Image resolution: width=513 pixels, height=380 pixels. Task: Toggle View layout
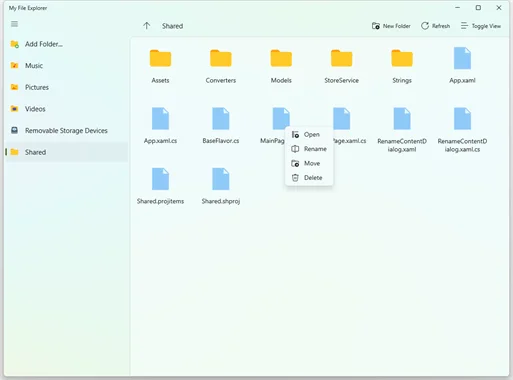[481, 26]
